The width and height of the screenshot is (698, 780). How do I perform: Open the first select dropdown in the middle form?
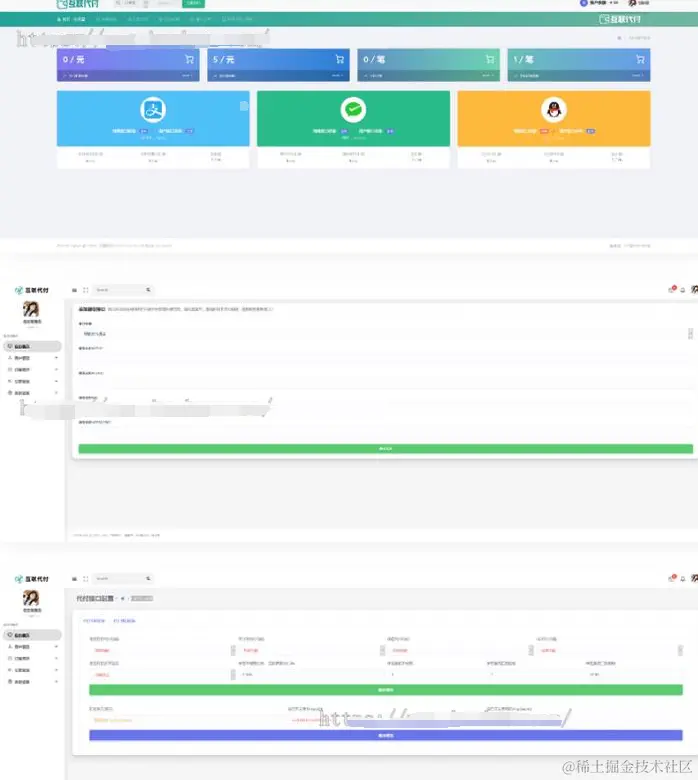pos(386,334)
